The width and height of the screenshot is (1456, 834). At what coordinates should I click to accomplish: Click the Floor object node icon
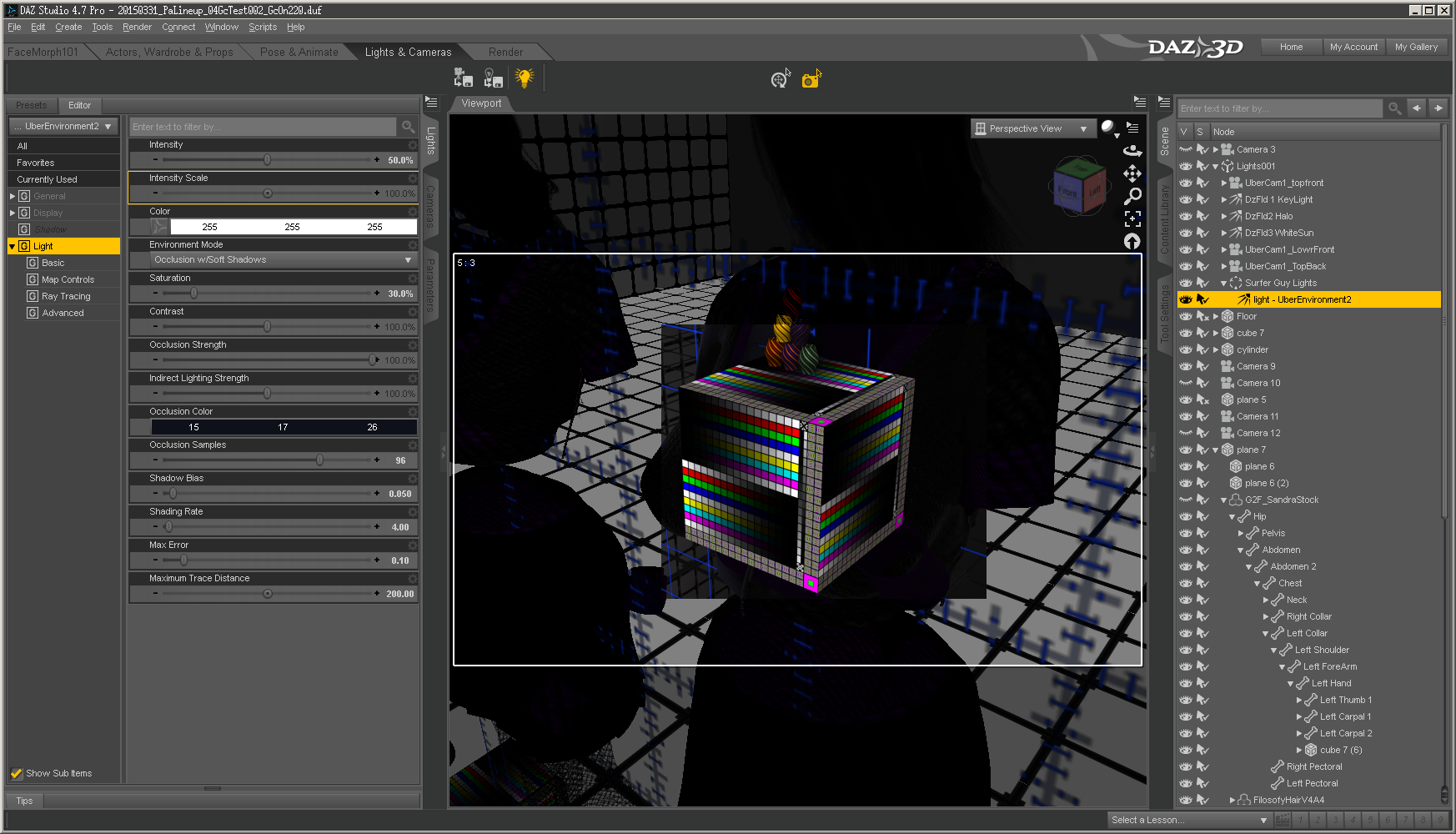1228,316
